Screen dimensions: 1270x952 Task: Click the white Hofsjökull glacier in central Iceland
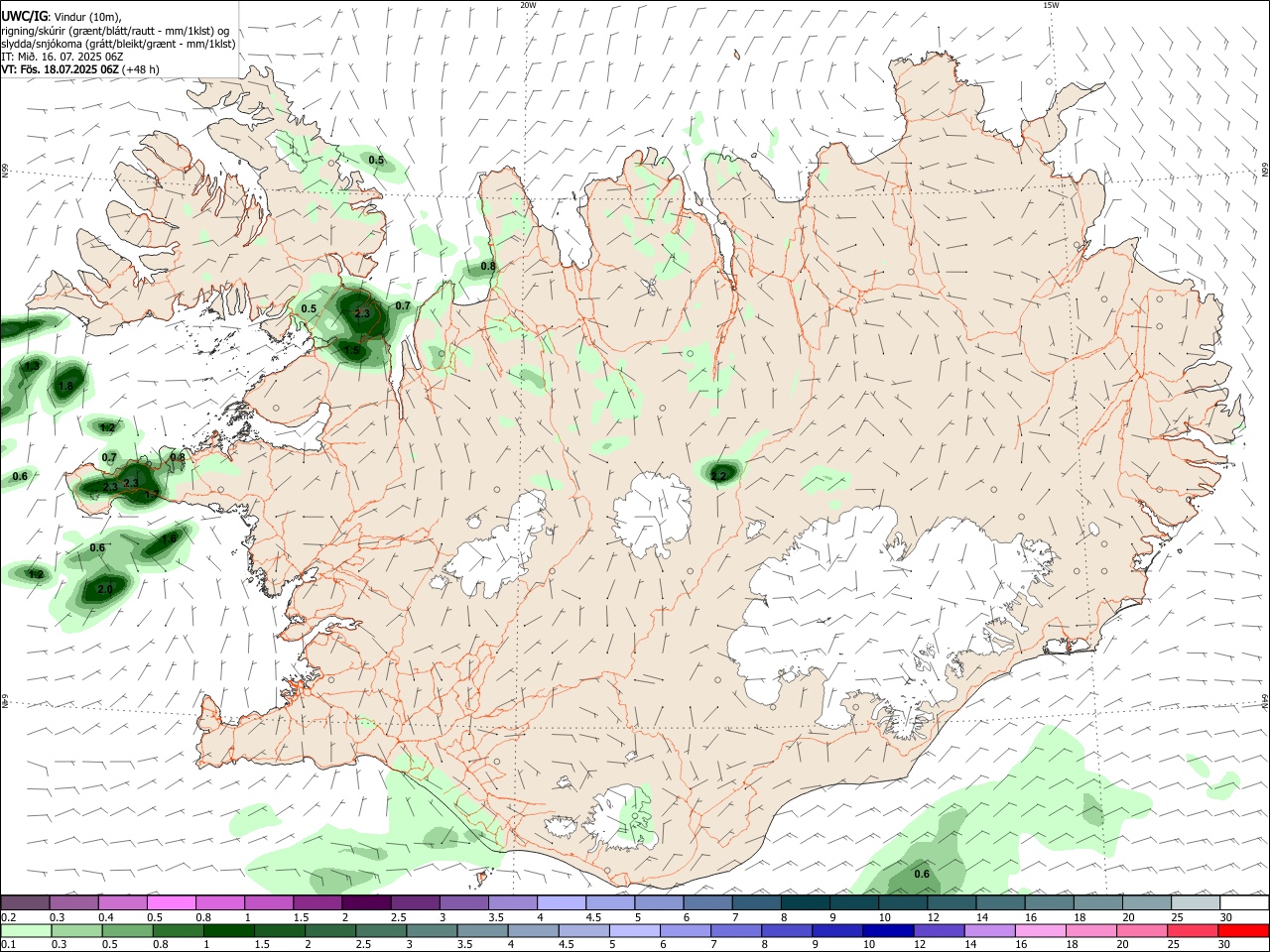(x=652, y=513)
